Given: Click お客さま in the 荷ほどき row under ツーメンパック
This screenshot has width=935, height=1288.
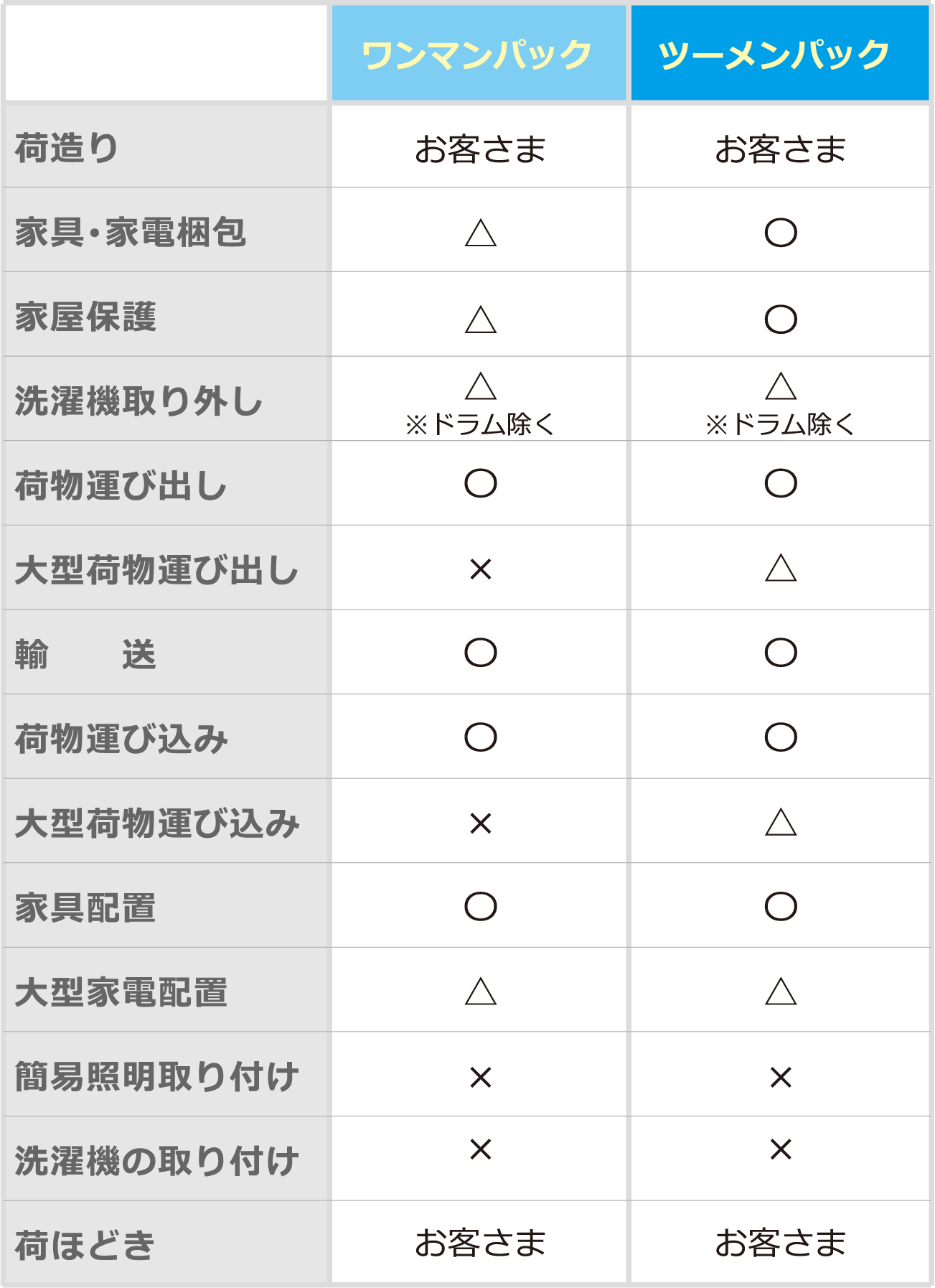Looking at the screenshot, I should 781,1243.
